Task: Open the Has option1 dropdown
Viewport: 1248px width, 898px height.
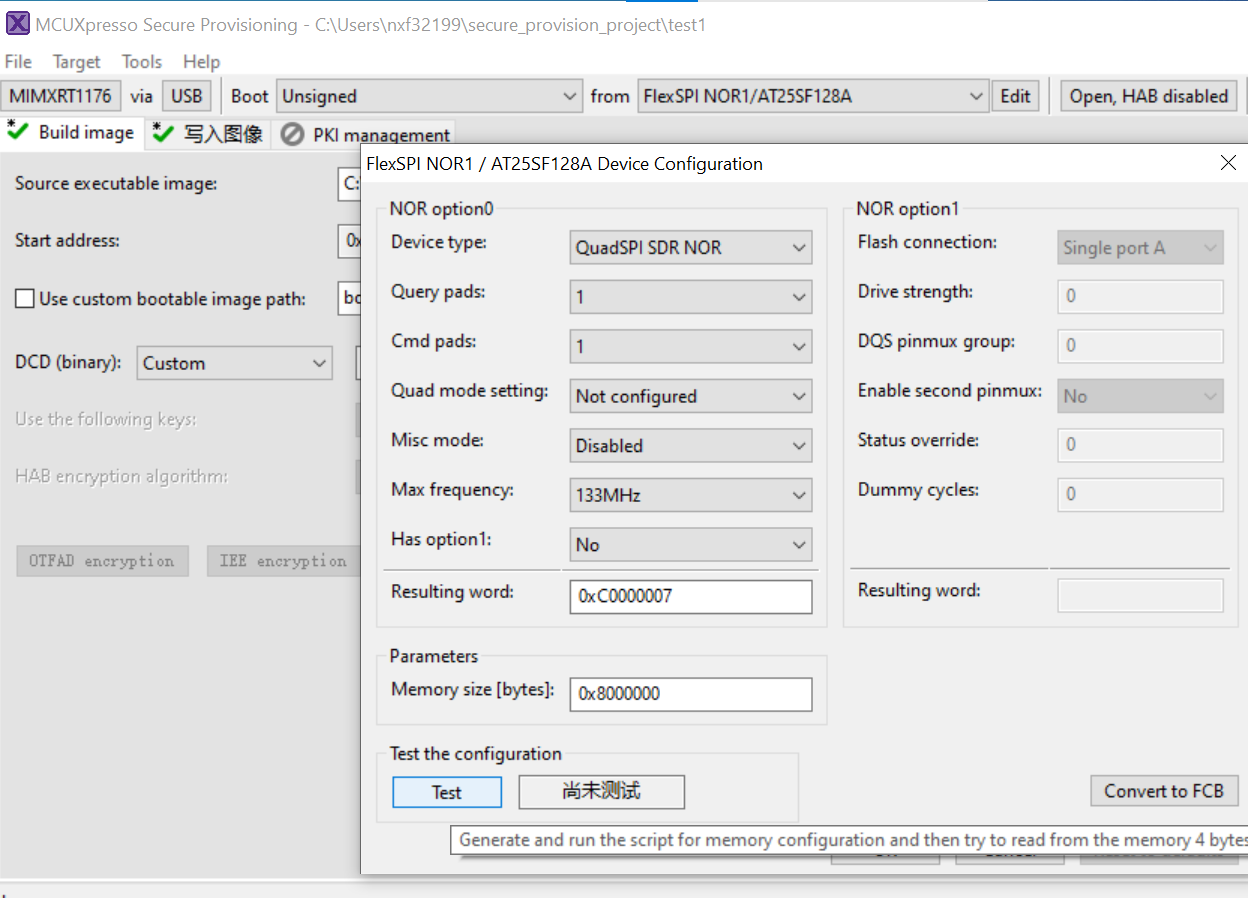Action: coord(799,544)
